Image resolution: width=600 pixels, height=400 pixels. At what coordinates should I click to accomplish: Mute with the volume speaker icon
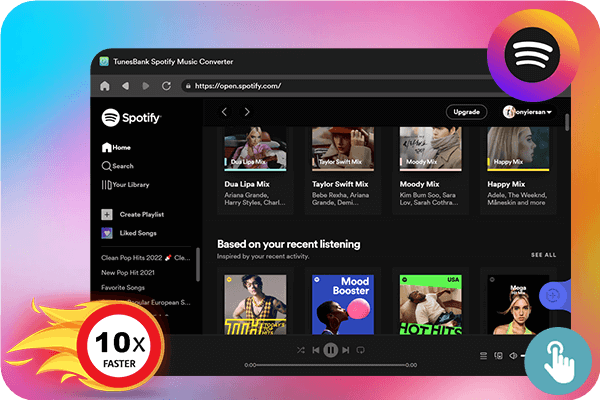coord(513,356)
